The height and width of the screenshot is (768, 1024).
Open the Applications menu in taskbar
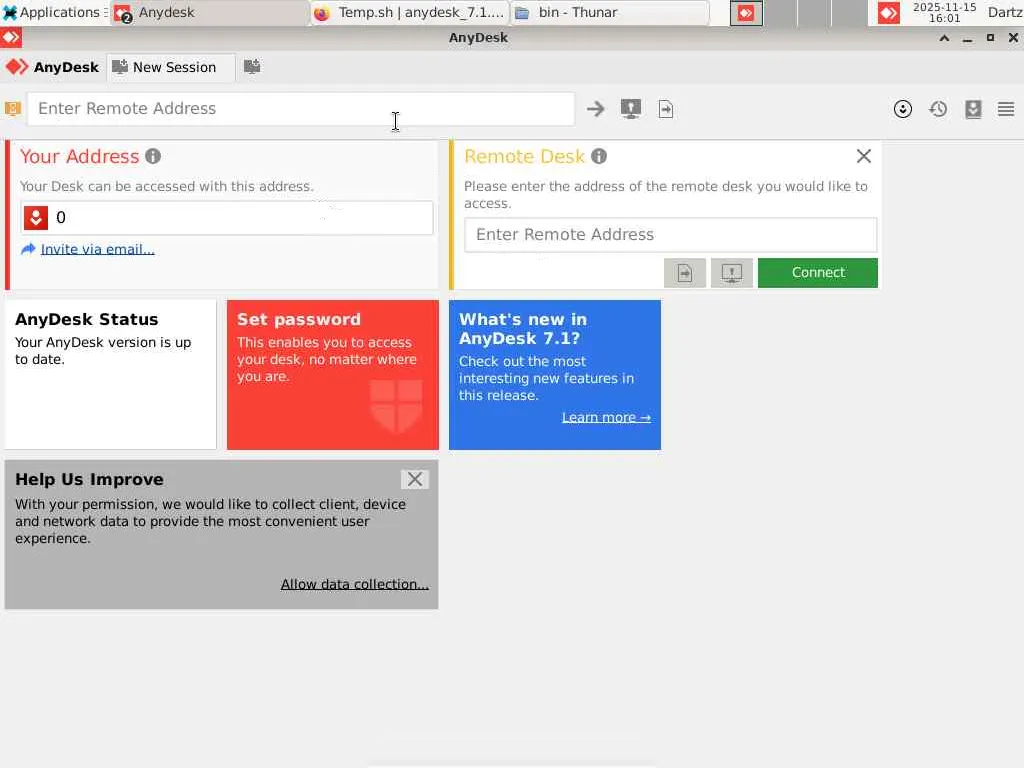point(53,12)
